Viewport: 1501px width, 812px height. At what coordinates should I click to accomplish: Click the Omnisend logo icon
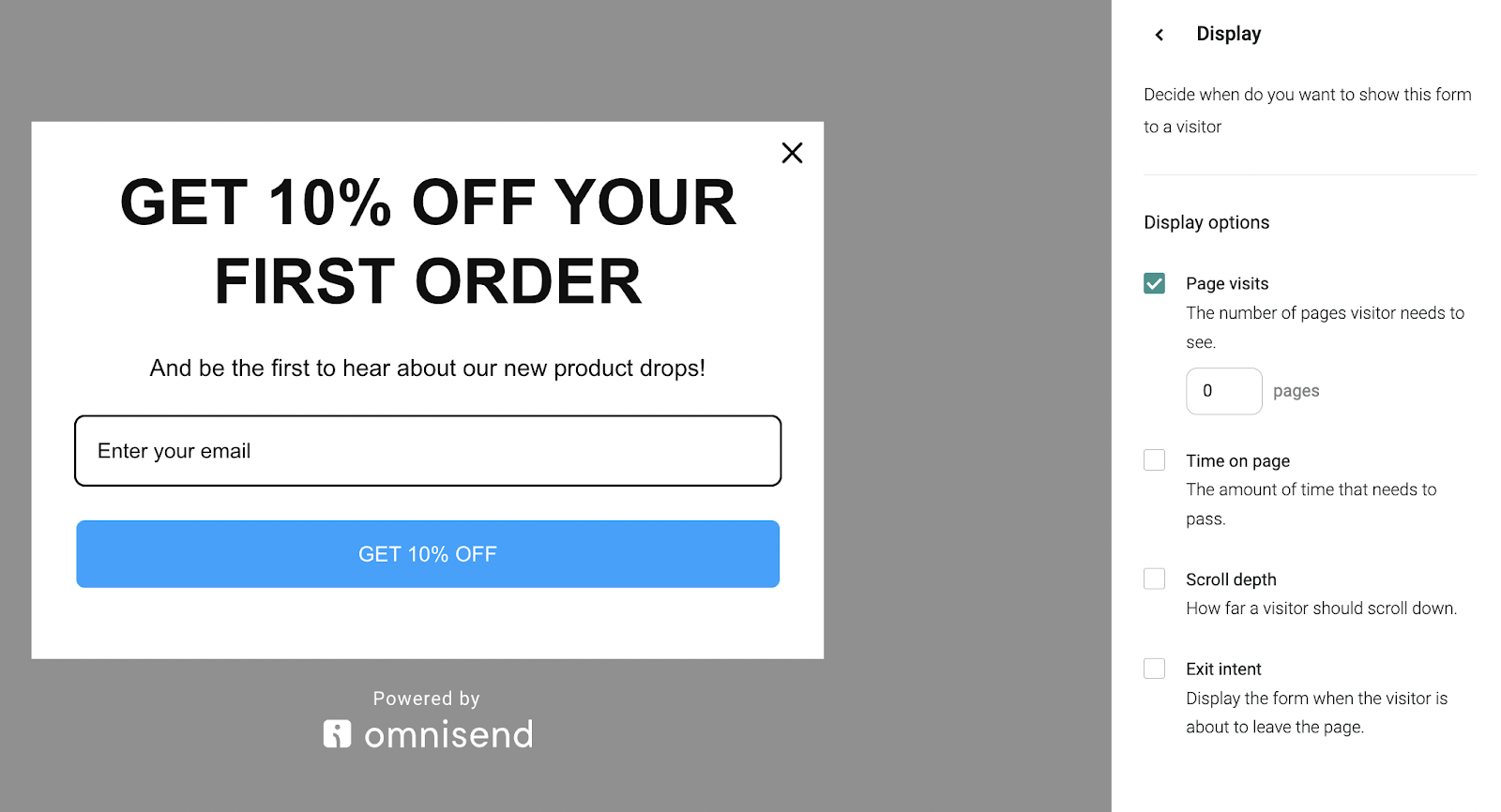[x=337, y=733]
